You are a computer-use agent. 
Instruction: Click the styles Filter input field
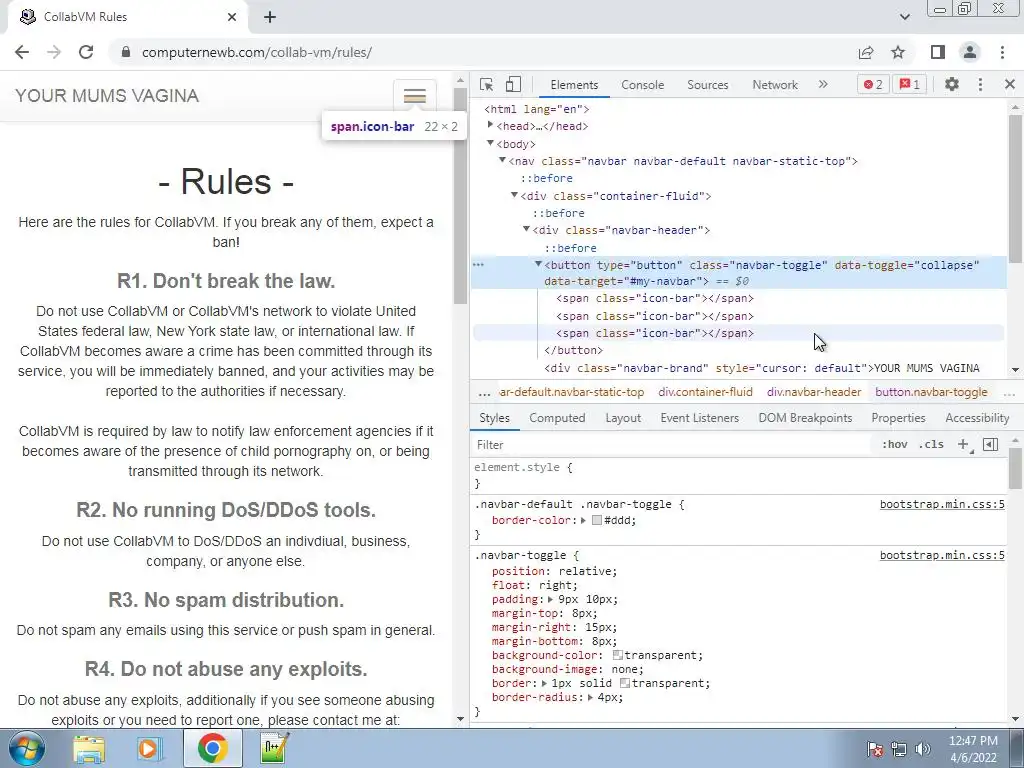tap(671, 445)
